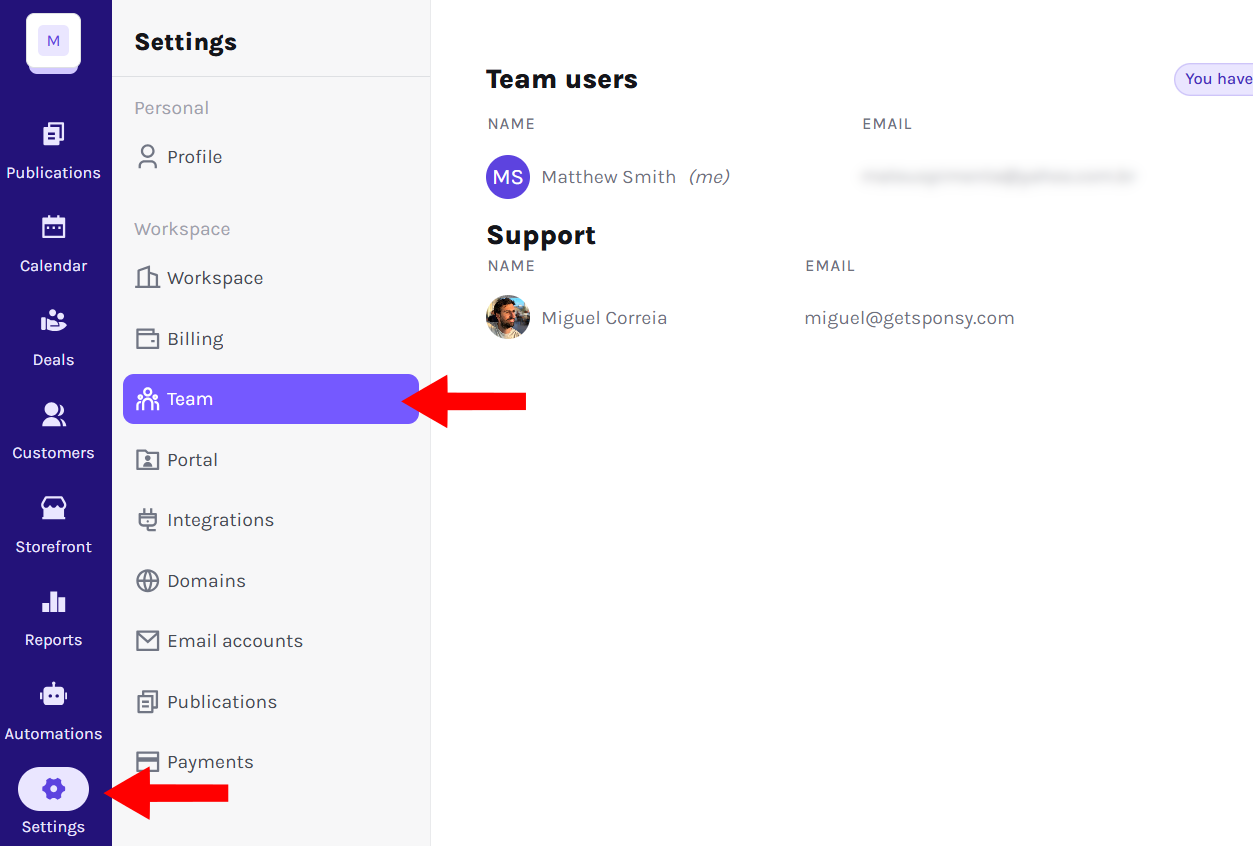Click the EMAIL column header under Support
The width and height of the screenshot is (1253, 846).
(830, 266)
